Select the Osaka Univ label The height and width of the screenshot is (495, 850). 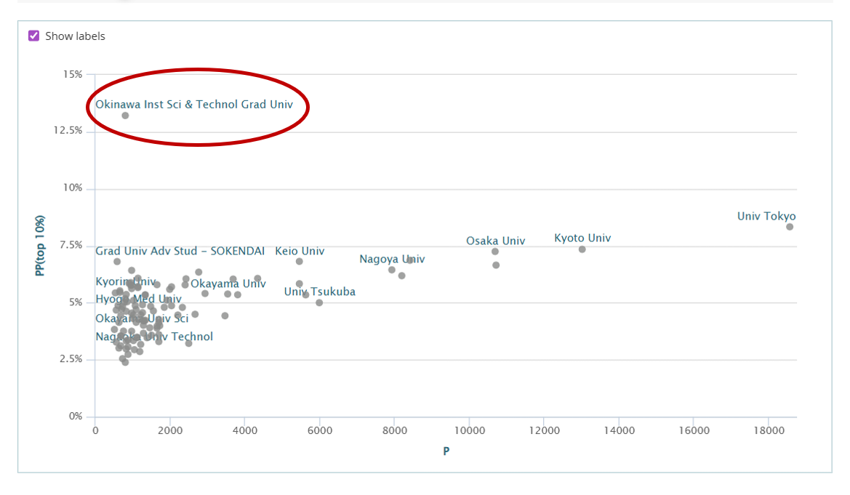click(495, 241)
